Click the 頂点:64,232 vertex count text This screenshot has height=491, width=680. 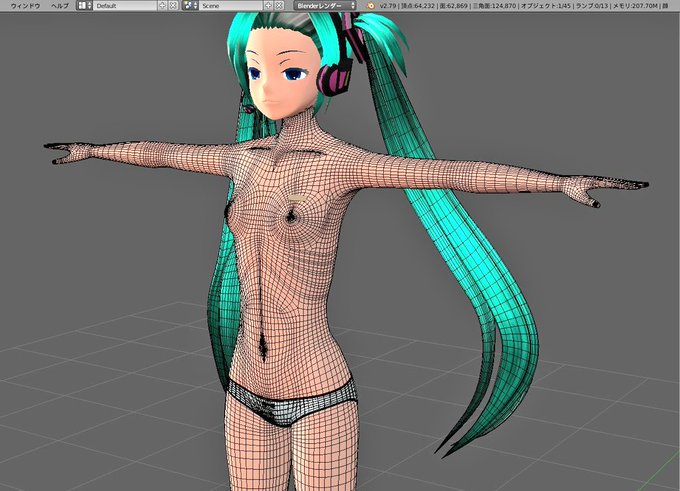pyautogui.click(x=416, y=6)
